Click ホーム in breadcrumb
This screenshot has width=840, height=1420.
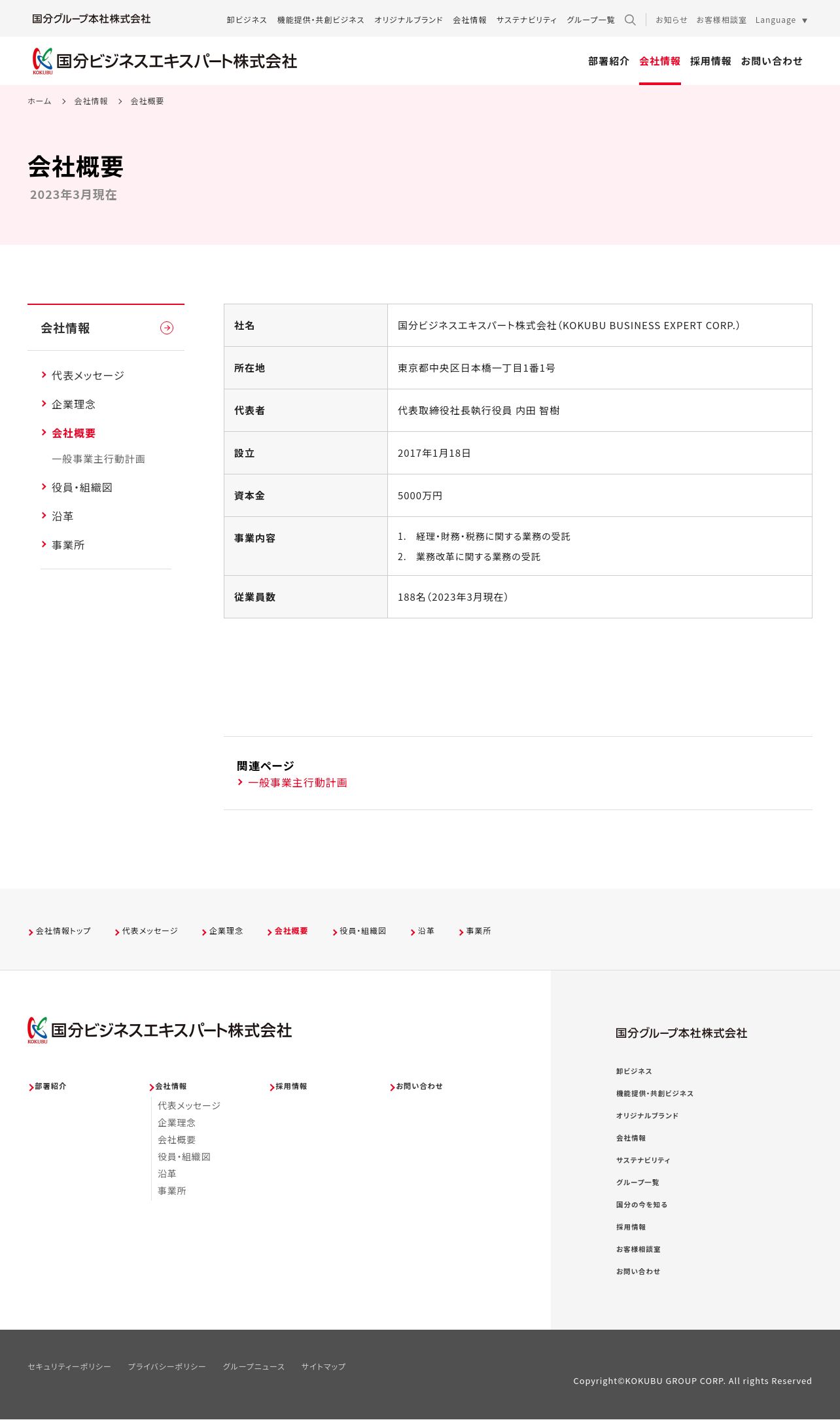[x=39, y=101]
